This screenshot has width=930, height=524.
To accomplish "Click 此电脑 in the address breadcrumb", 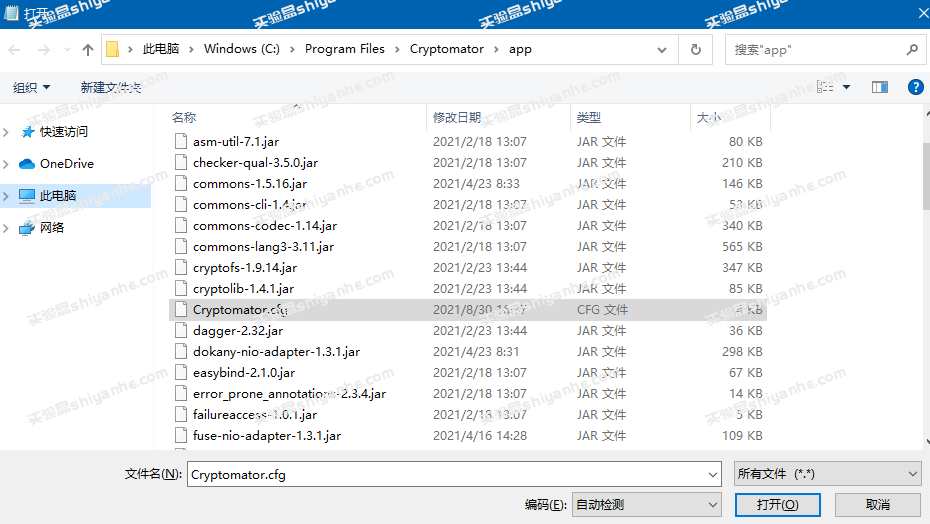I will point(161,49).
